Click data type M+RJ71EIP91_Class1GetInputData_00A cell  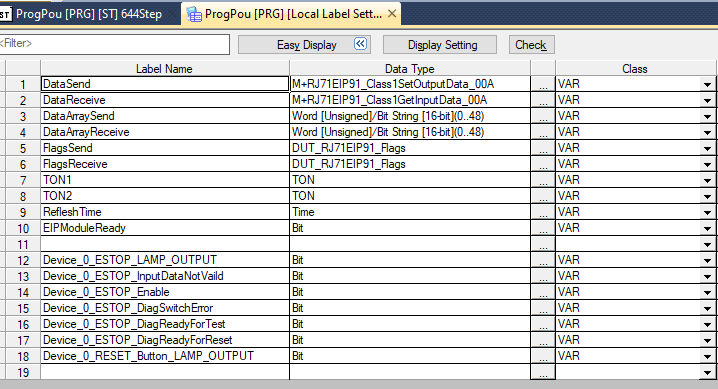pyautogui.click(x=410, y=100)
